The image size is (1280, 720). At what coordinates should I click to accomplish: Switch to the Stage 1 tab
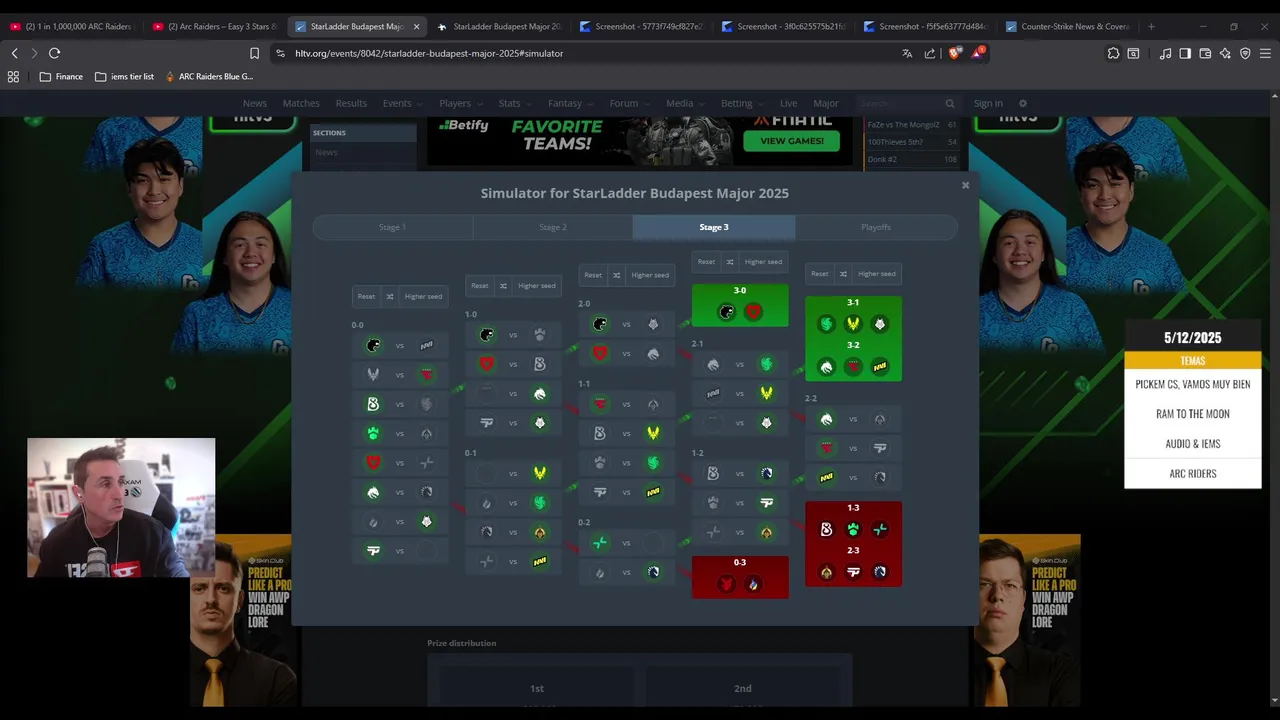click(392, 227)
